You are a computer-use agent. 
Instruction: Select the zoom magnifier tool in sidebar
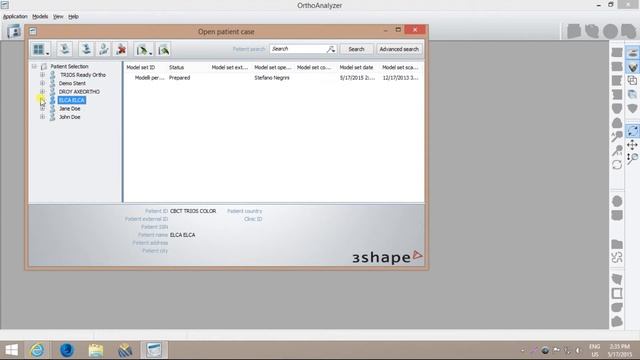tap(632, 158)
